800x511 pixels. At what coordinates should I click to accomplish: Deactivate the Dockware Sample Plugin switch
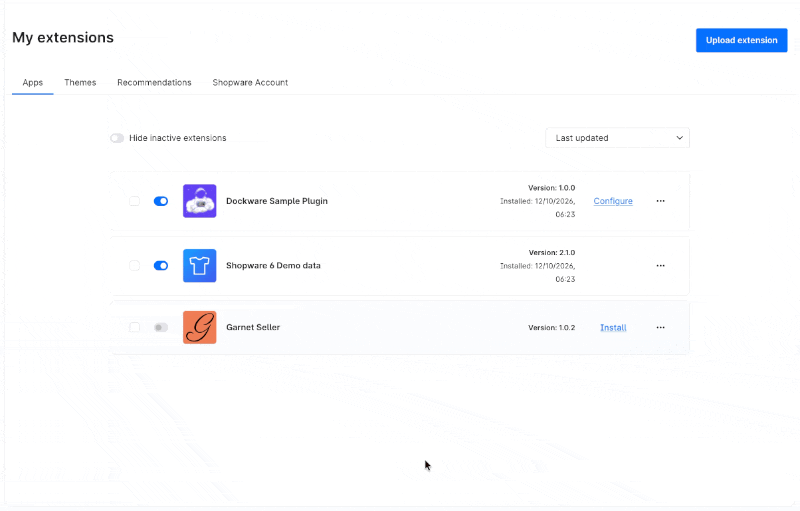(161, 201)
